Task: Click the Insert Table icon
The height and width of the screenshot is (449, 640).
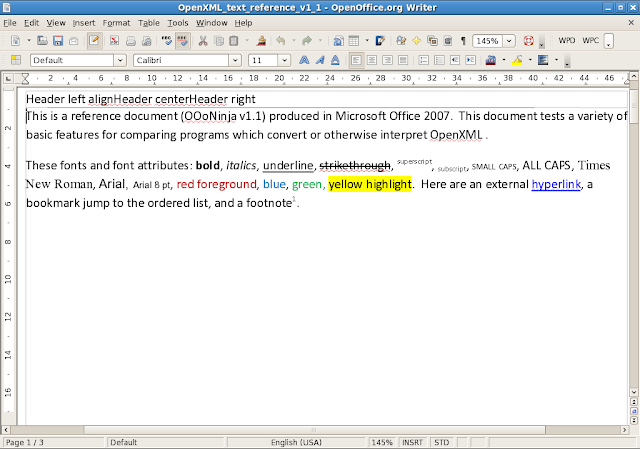Action: tap(353, 41)
